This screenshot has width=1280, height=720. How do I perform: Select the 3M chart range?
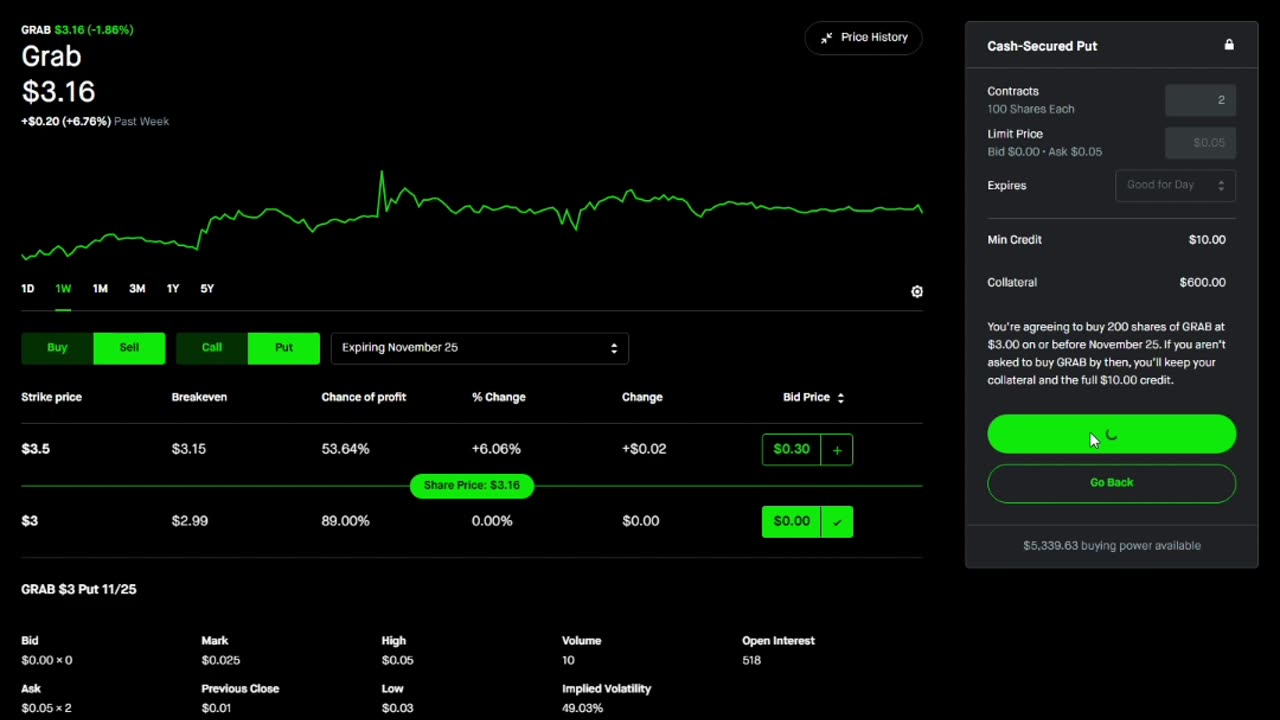[137, 289]
